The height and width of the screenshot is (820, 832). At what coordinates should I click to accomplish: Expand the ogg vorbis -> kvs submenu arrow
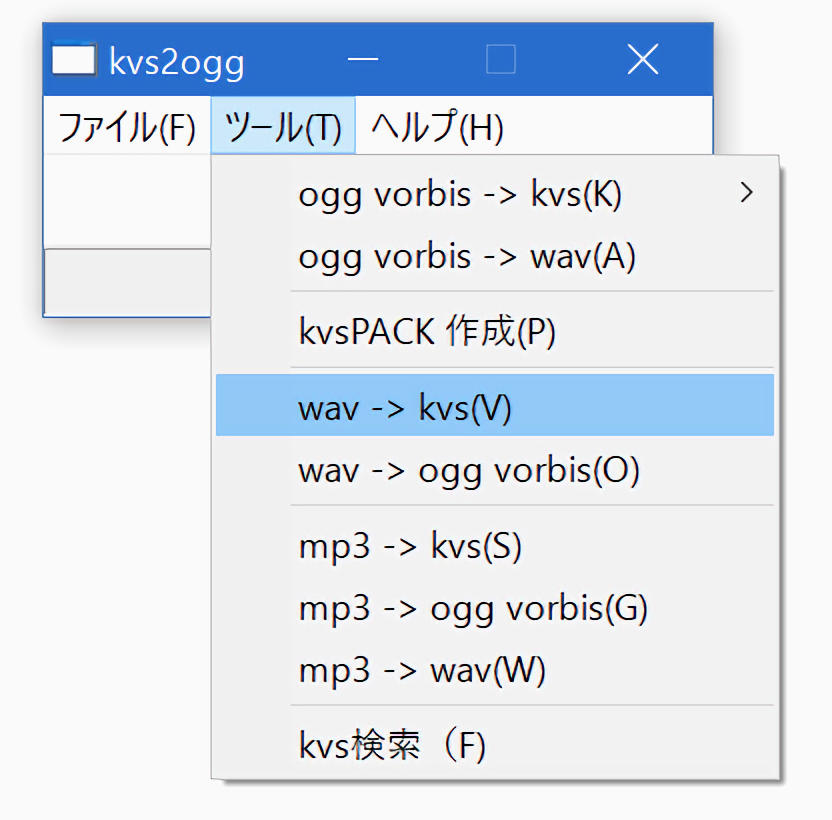[744, 194]
